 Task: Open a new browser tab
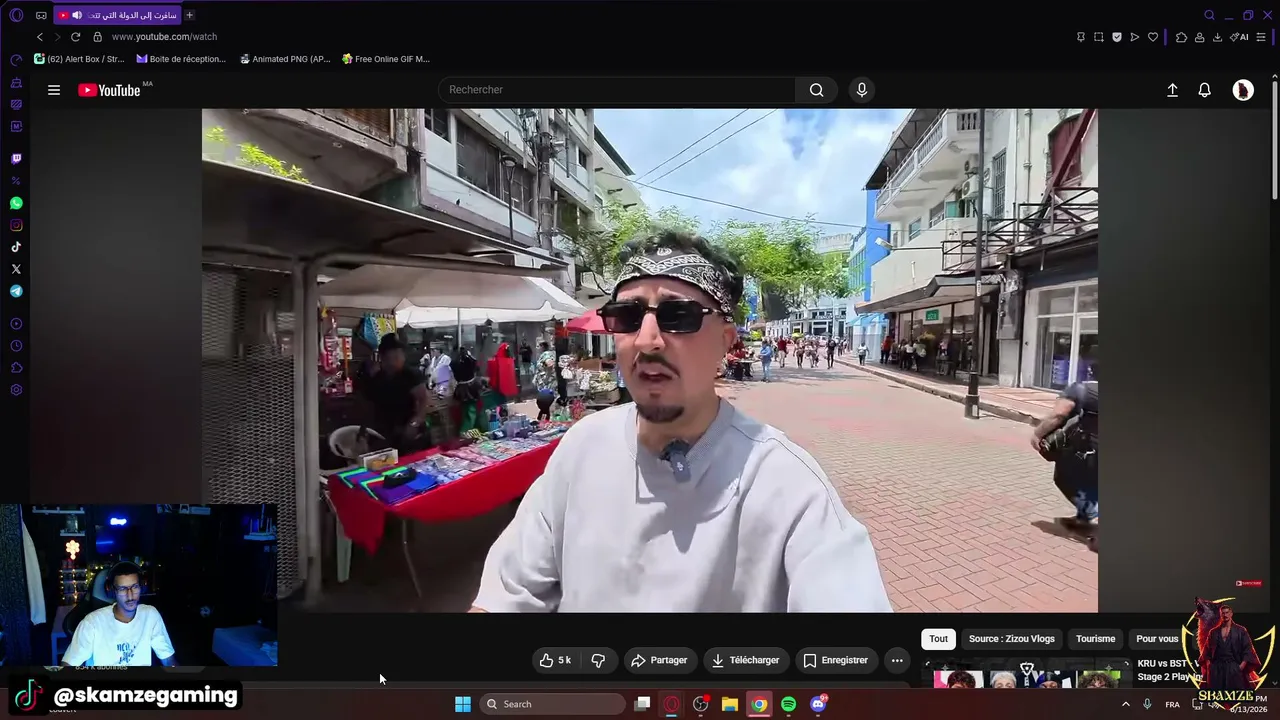click(x=189, y=15)
